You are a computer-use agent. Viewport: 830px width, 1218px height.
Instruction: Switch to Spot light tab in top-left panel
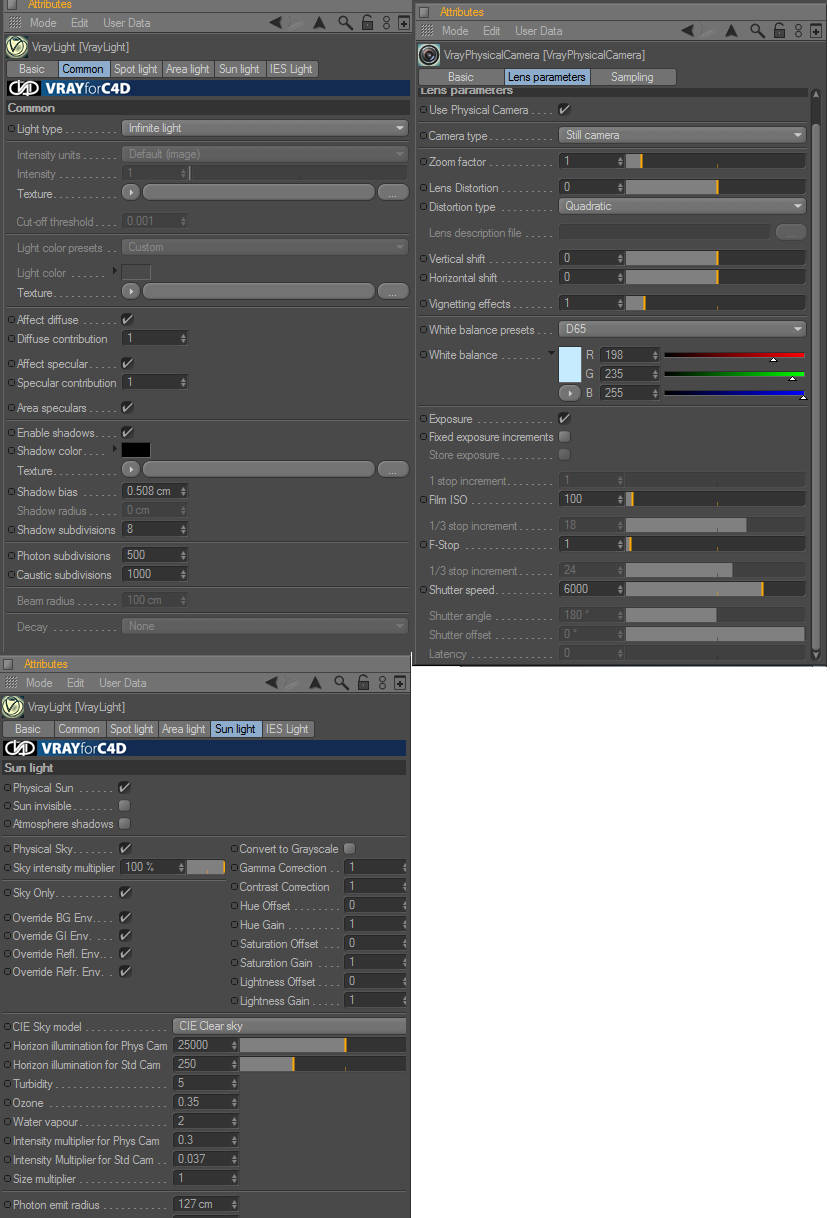(135, 69)
